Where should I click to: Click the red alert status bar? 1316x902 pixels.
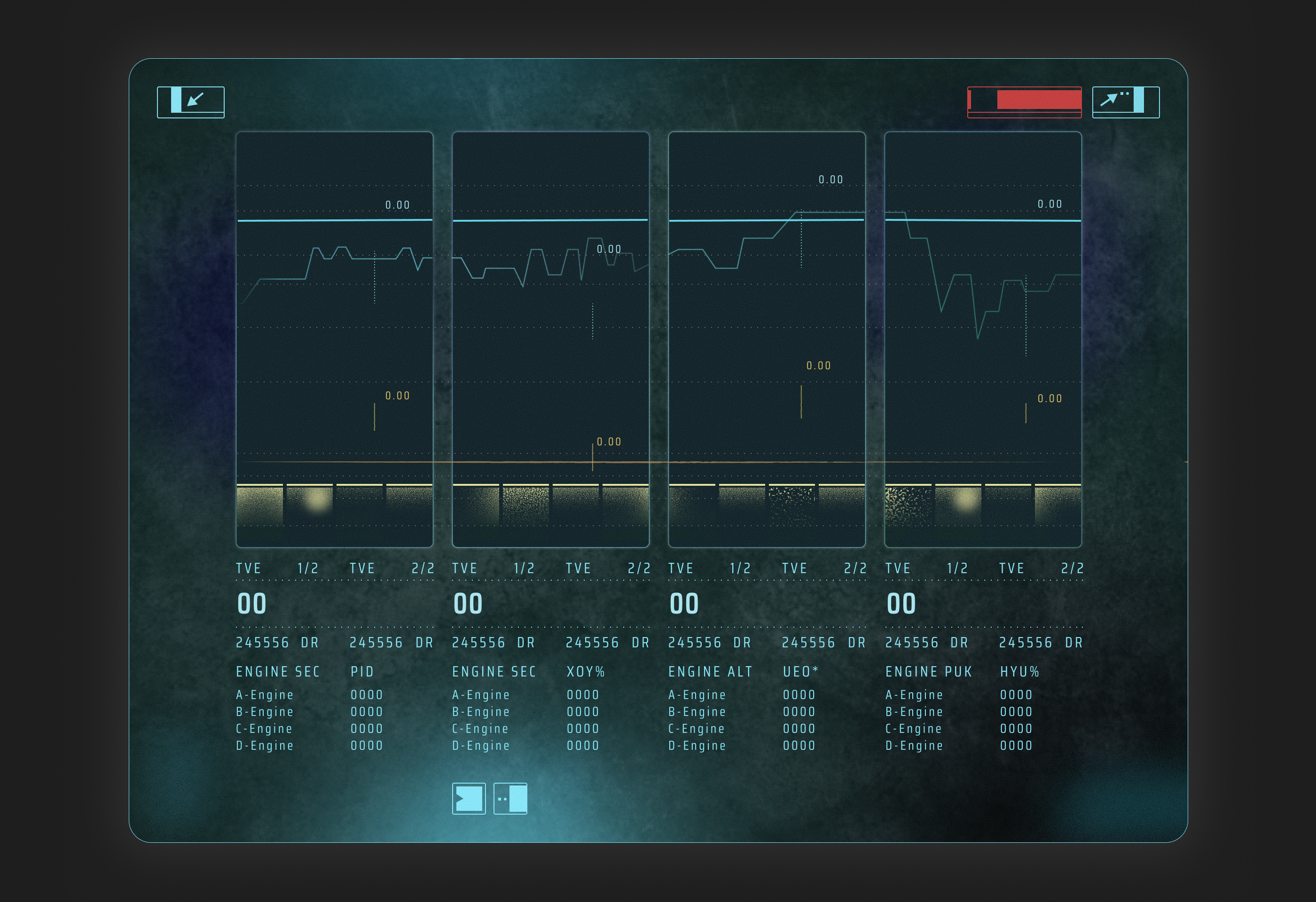[x=1025, y=102]
